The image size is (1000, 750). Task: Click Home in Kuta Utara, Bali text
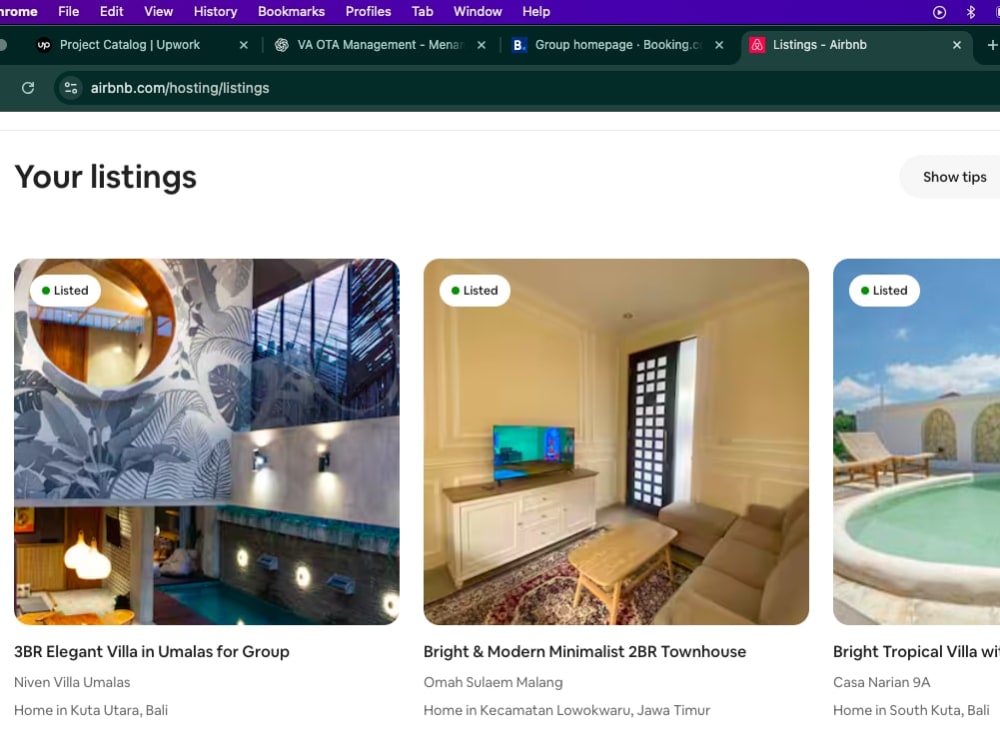(x=91, y=710)
